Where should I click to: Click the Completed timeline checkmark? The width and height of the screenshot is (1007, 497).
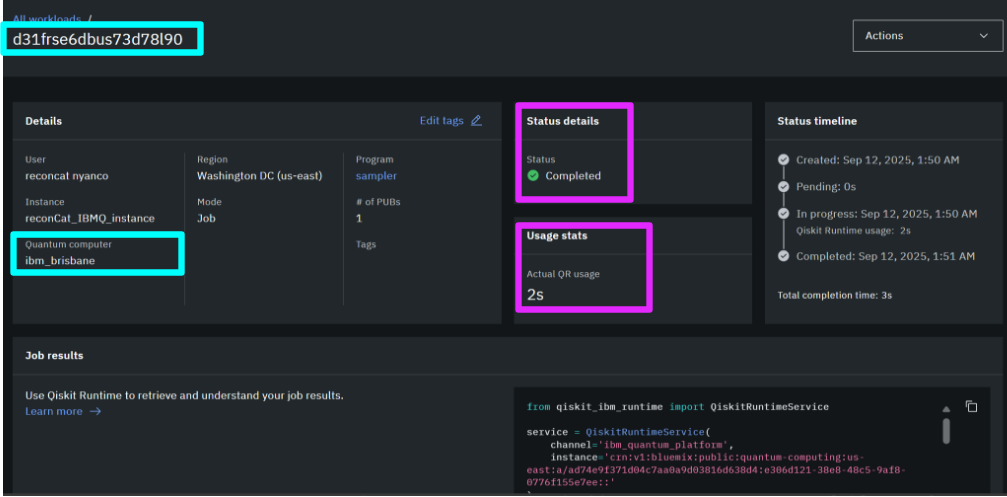coord(783,256)
